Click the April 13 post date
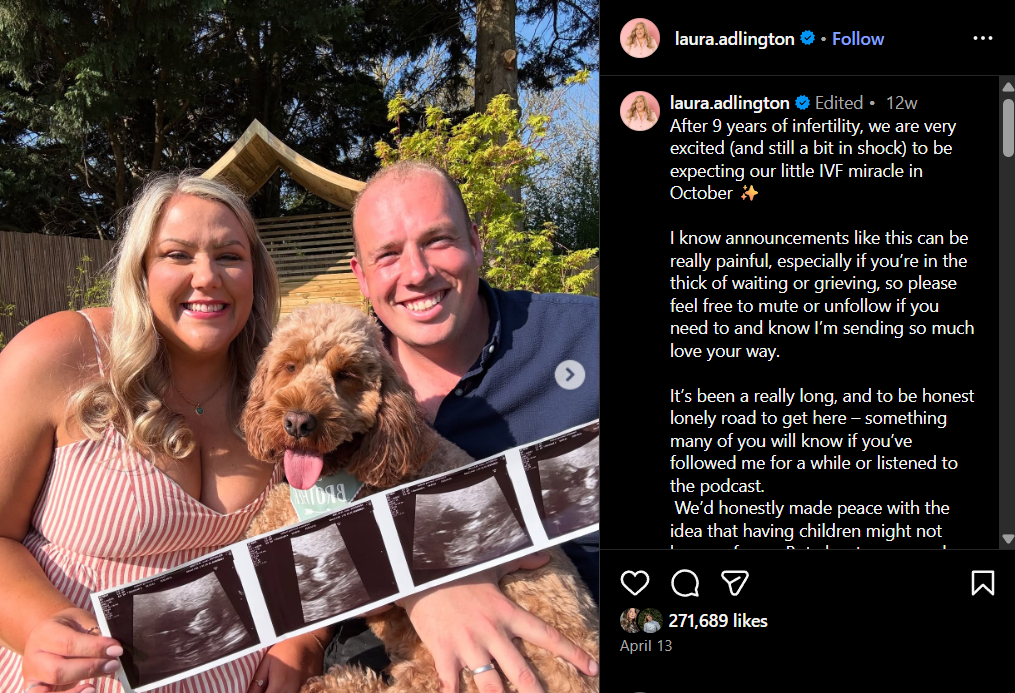This screenshot has width=1015, height=693. point(646,646)
